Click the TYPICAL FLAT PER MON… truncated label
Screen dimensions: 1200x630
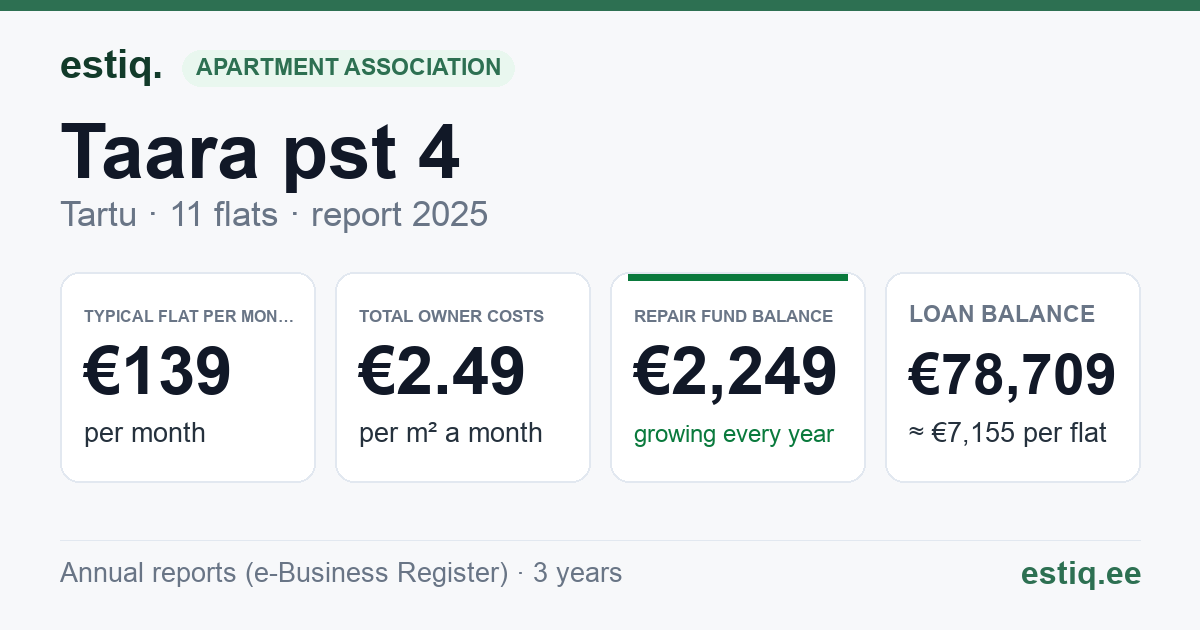[x=189, y=316]
